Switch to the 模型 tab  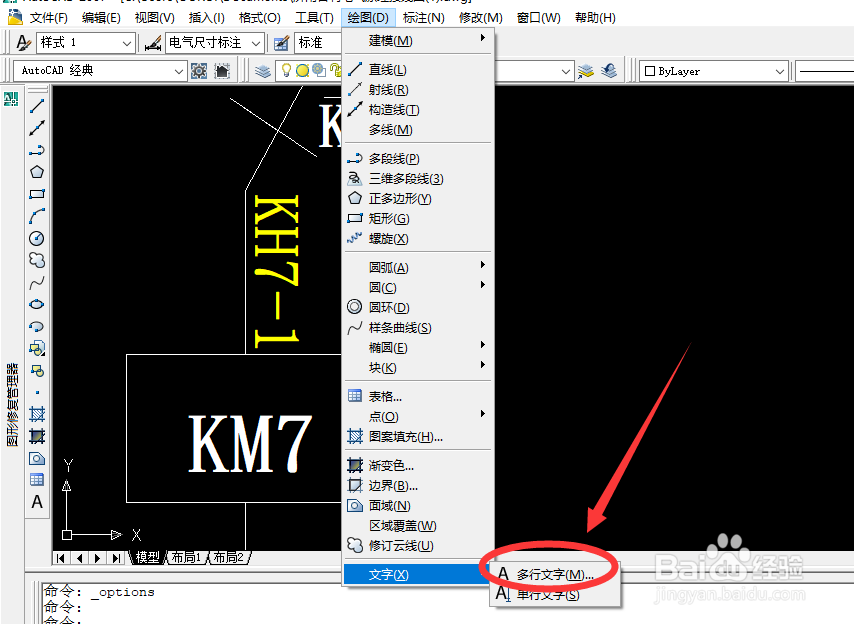(x=147, y=558)
